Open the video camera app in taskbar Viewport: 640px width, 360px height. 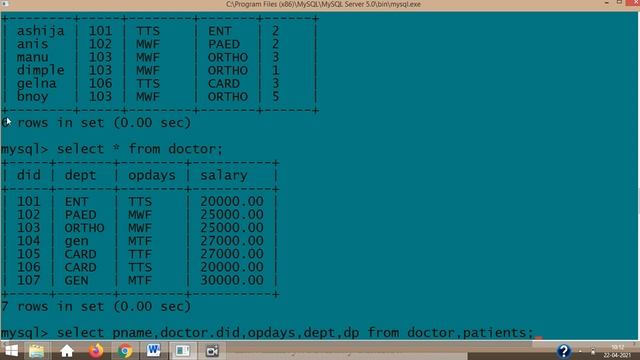[212, 351]
